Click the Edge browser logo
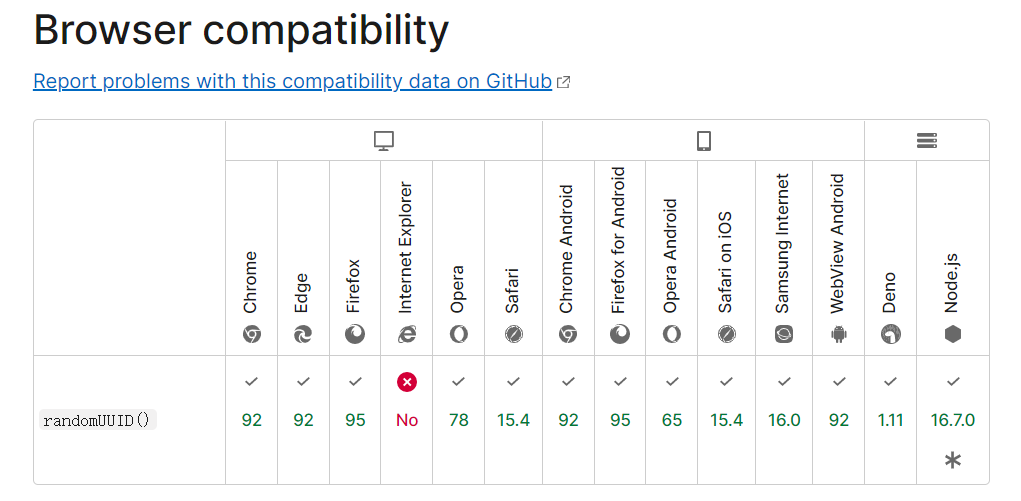 click(303, 335)
